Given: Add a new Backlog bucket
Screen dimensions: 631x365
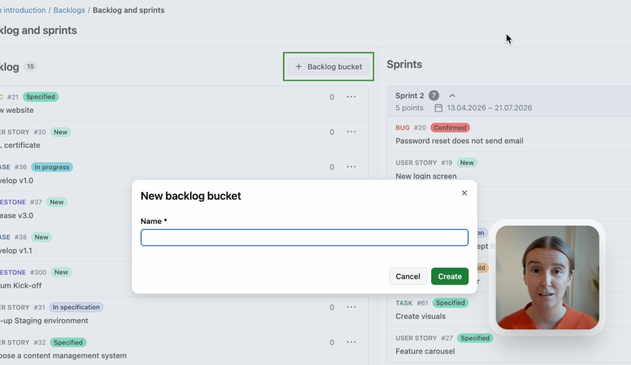Looking at the screenshot, I should tap(328, 67).
